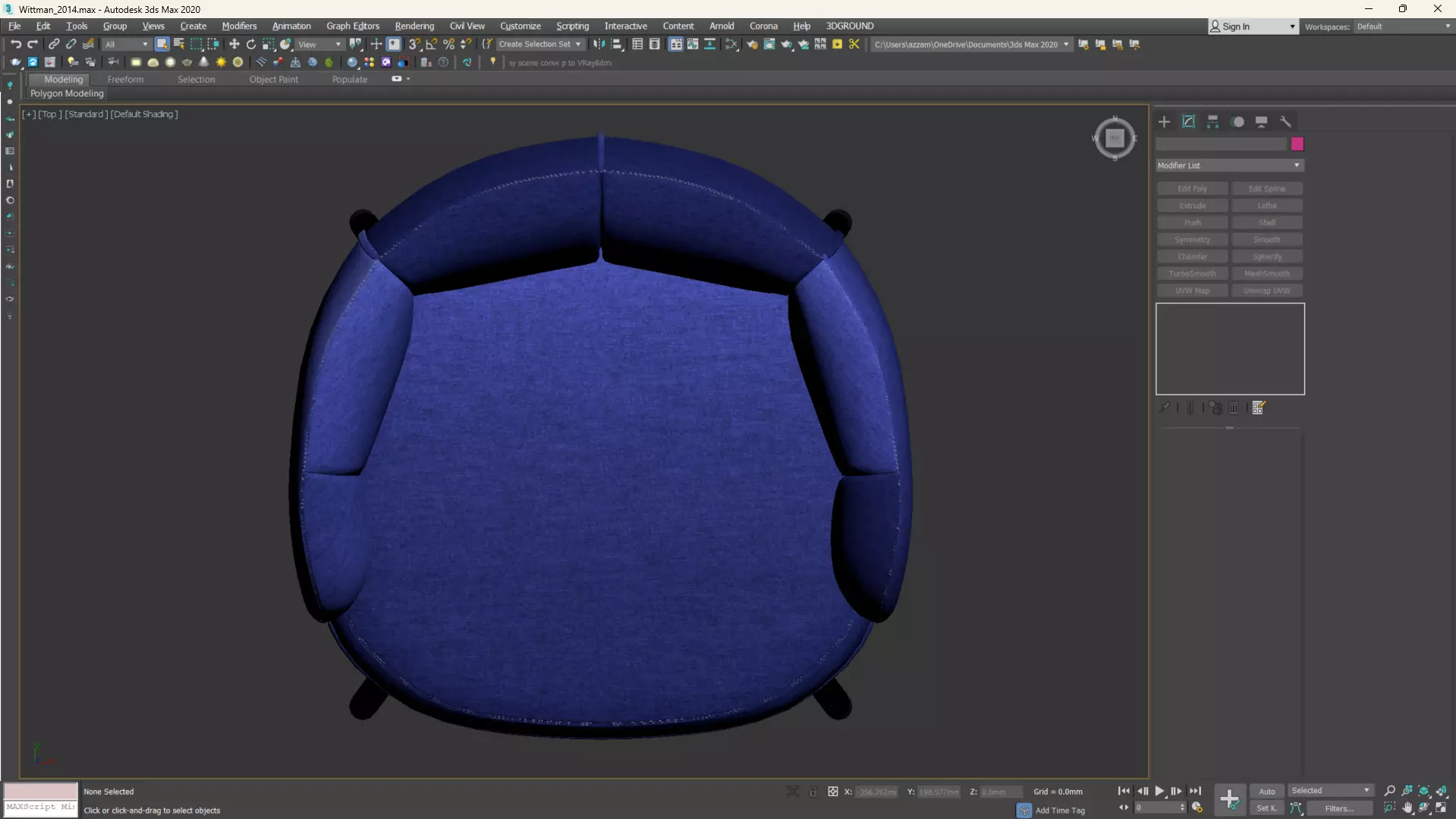Viewport: 1456px width, 819px height.
Task: Open the Hierarchy command panel
Action: 1212,121
